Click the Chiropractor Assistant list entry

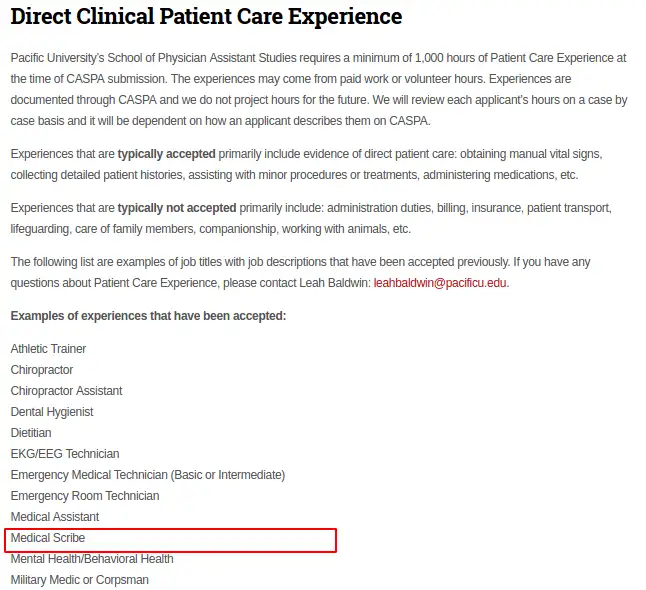(x=66, y=391)
